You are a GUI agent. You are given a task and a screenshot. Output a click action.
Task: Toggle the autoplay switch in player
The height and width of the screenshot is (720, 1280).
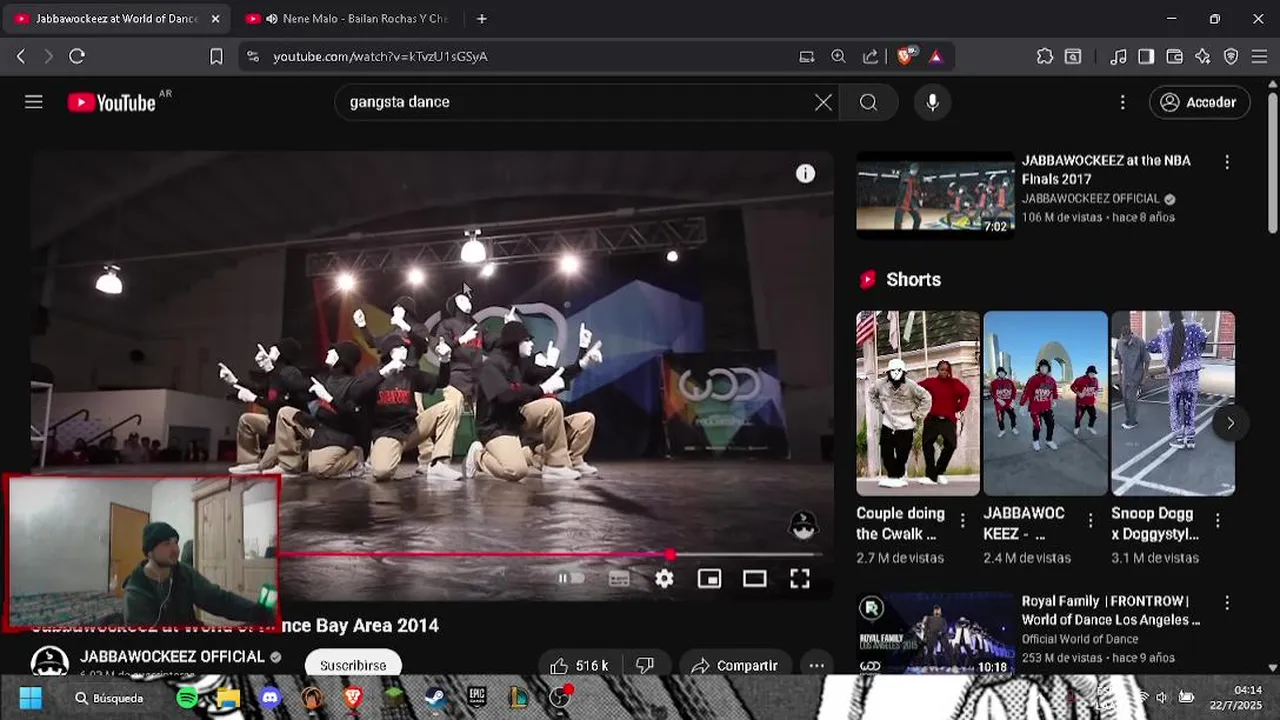(570, 578)
